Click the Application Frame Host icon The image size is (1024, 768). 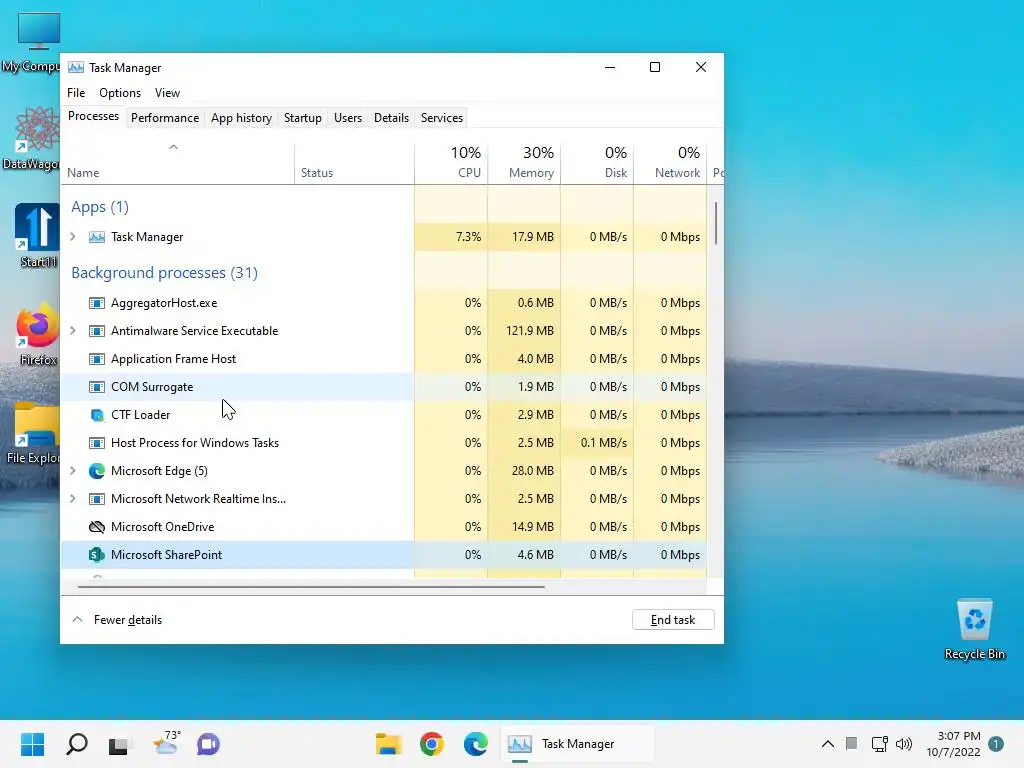[x=97, y=359]
